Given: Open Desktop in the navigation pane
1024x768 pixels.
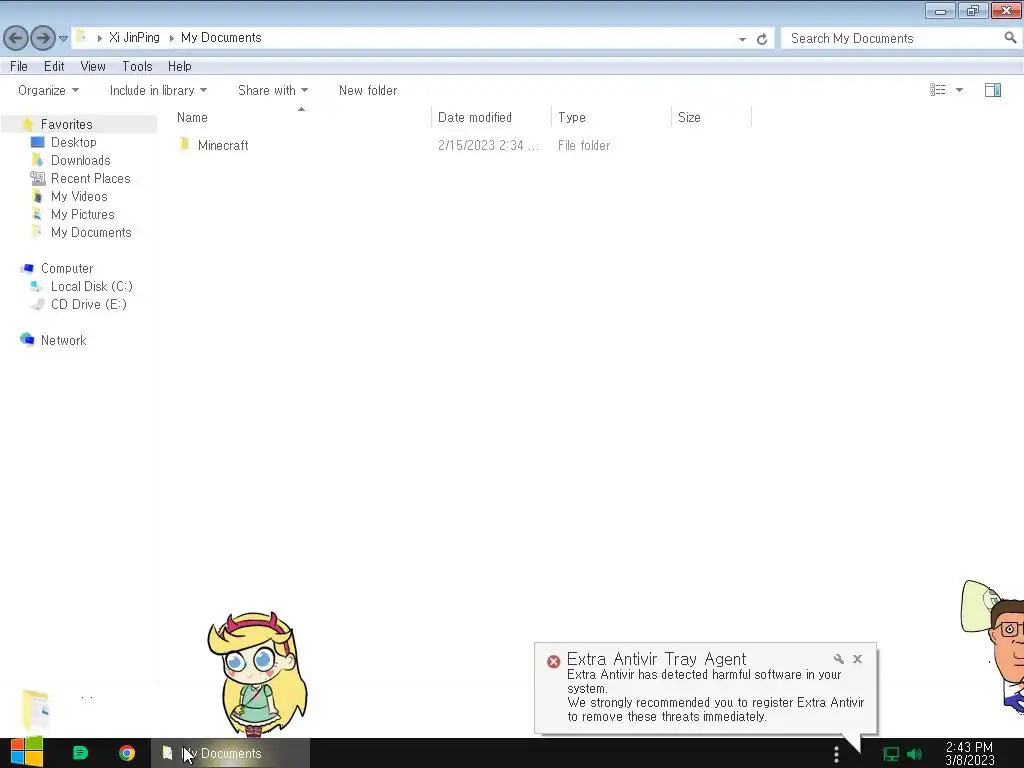Looking at the screenshot, I should pyautogui.click(x=74, y=142).
